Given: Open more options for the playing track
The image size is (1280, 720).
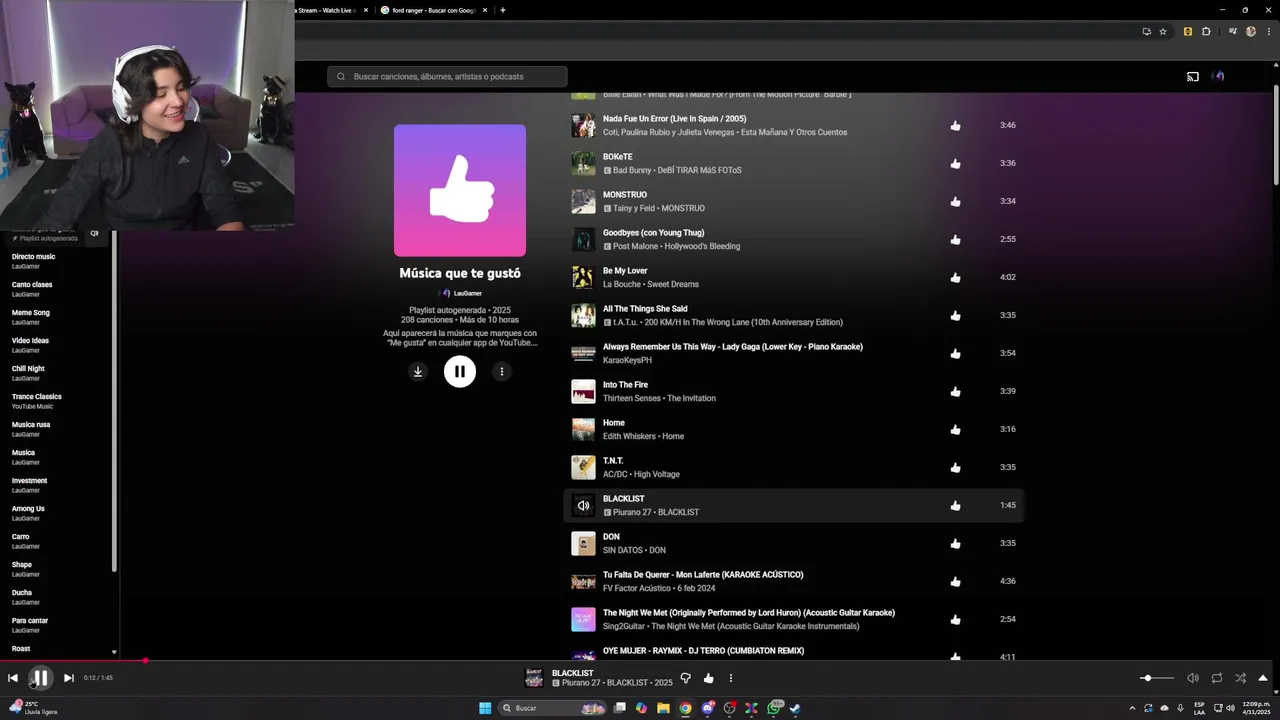Looking at the screenshot, I should (x=730, y=678).
